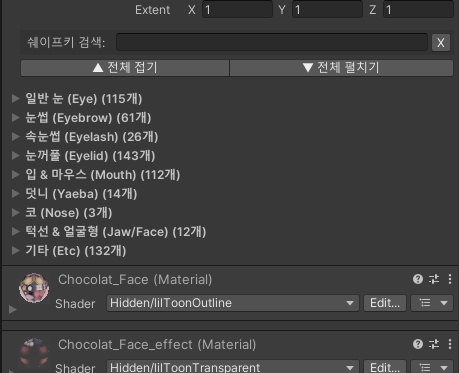This screenshot has height=373, width=459.
Task: Open presets for Chocolat_Face material
Action: pyautogui.click(x=434, y=279)
